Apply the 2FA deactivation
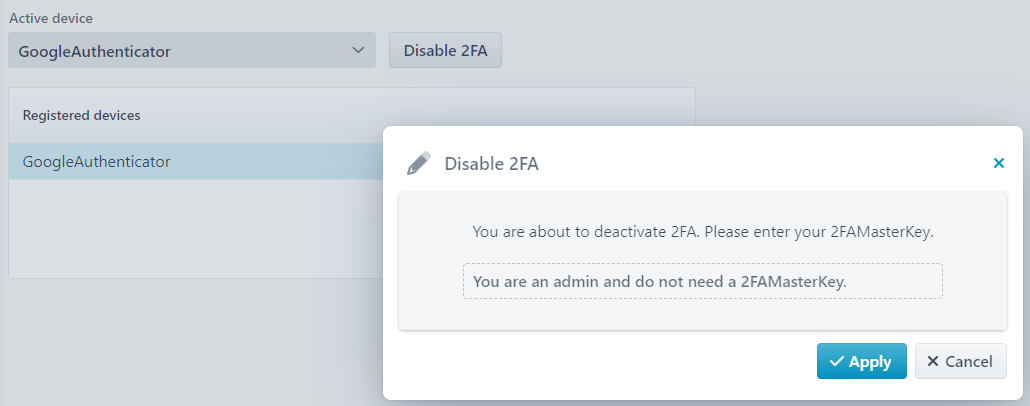 coord(861,361)
